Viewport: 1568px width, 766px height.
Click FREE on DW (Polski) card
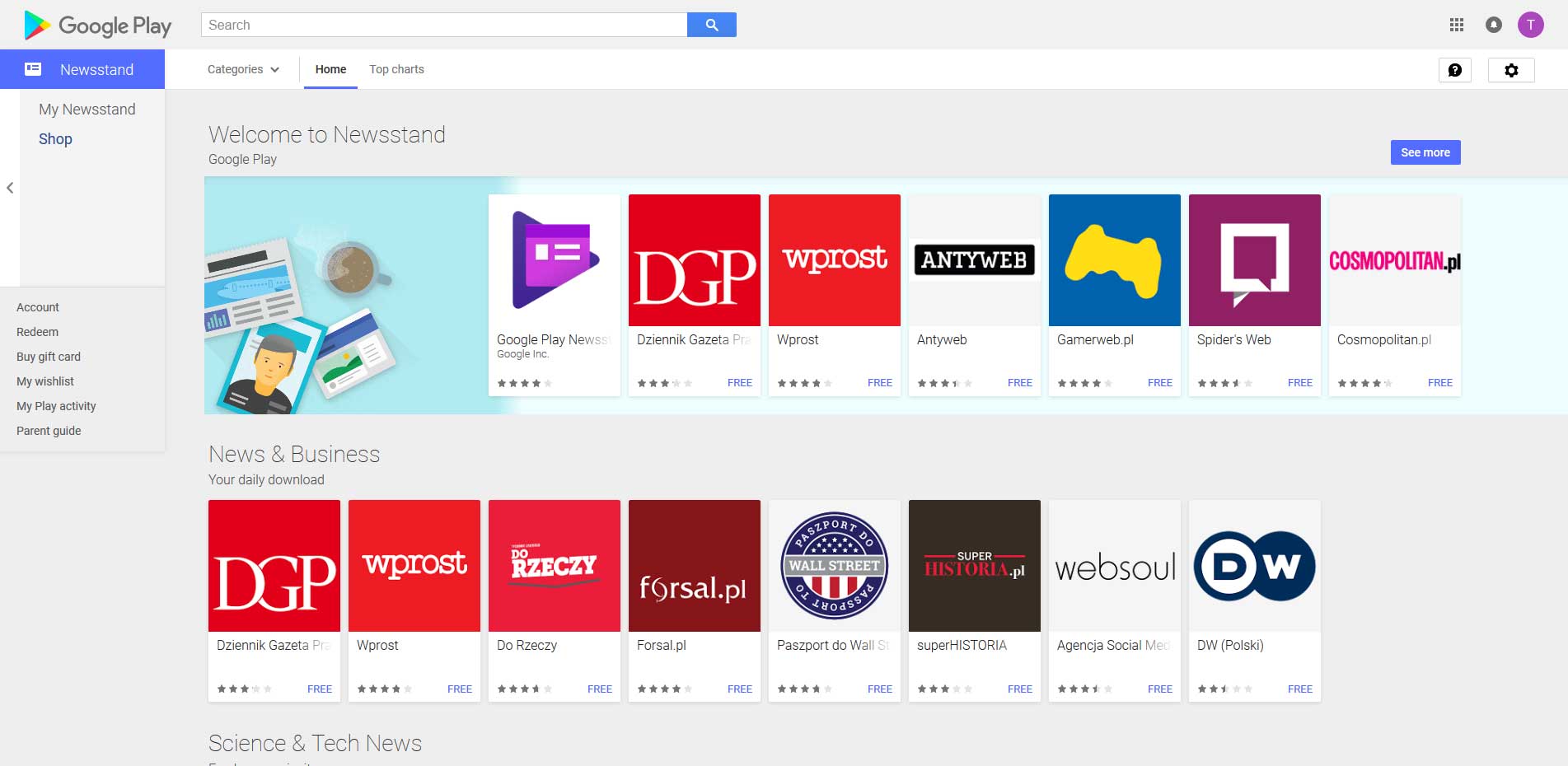tap(1300, 689)
